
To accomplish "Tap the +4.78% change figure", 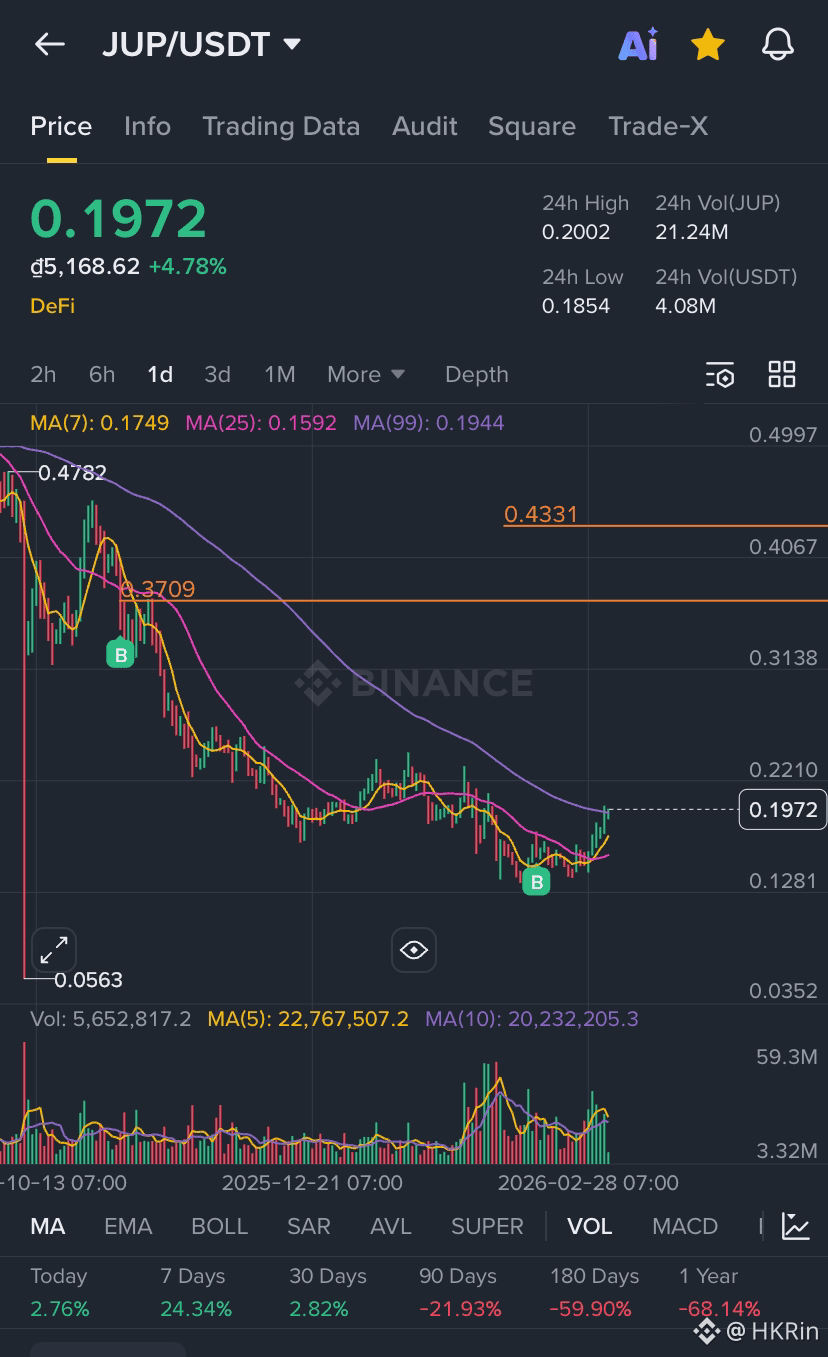I will [187, 267].
